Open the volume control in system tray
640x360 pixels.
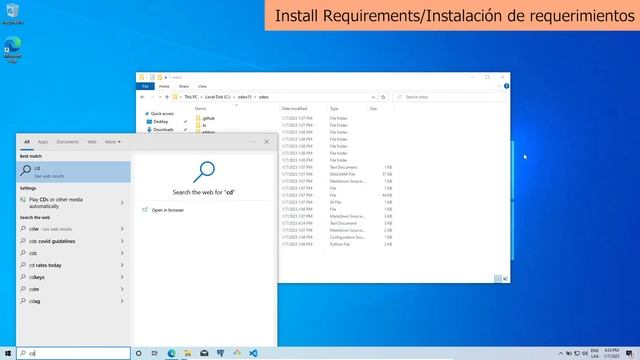585,353
